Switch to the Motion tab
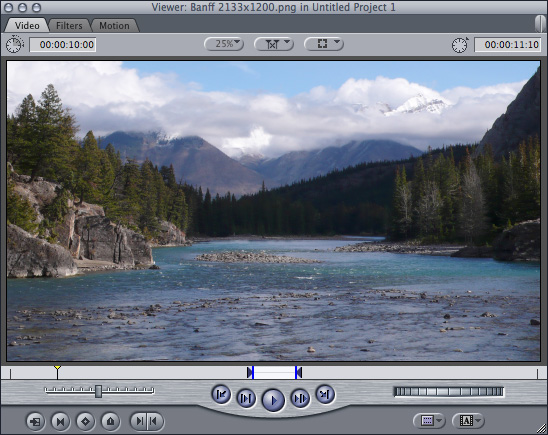 114,26
